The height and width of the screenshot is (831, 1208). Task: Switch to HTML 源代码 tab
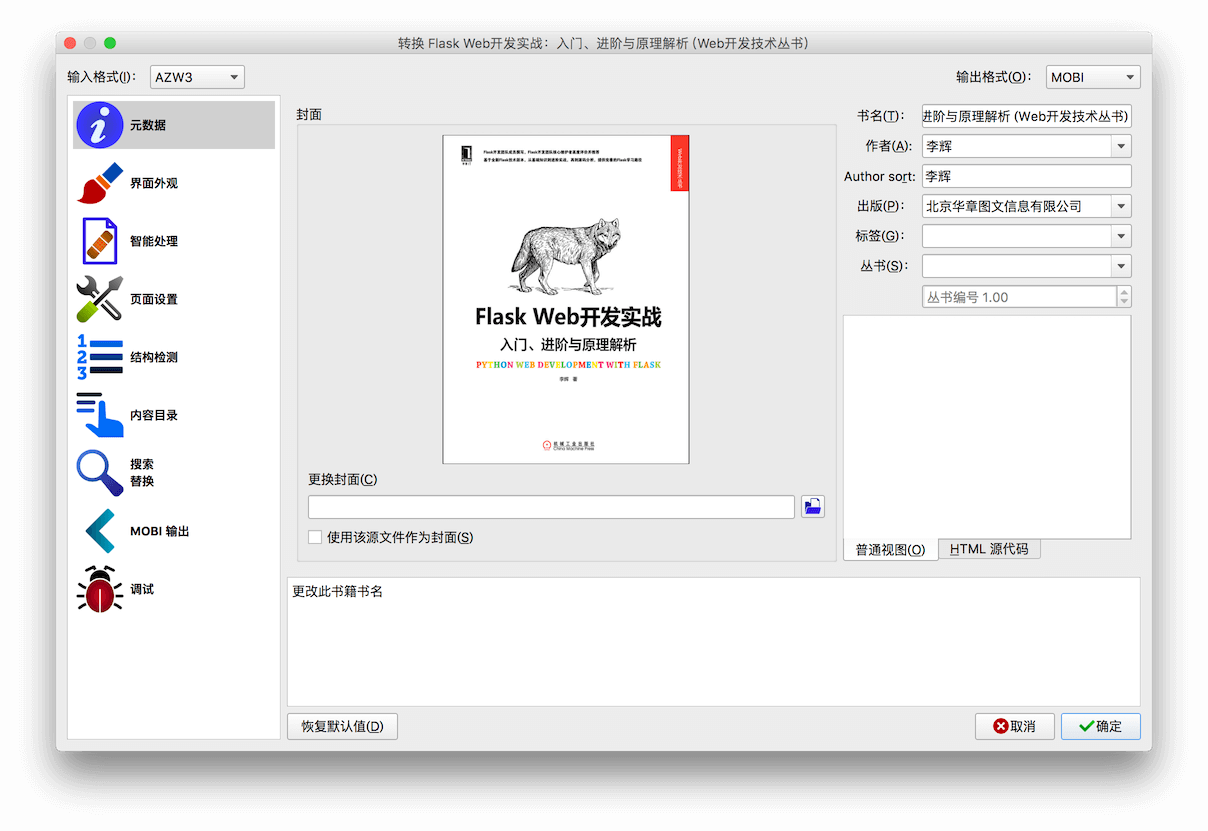tap(989, 549)
